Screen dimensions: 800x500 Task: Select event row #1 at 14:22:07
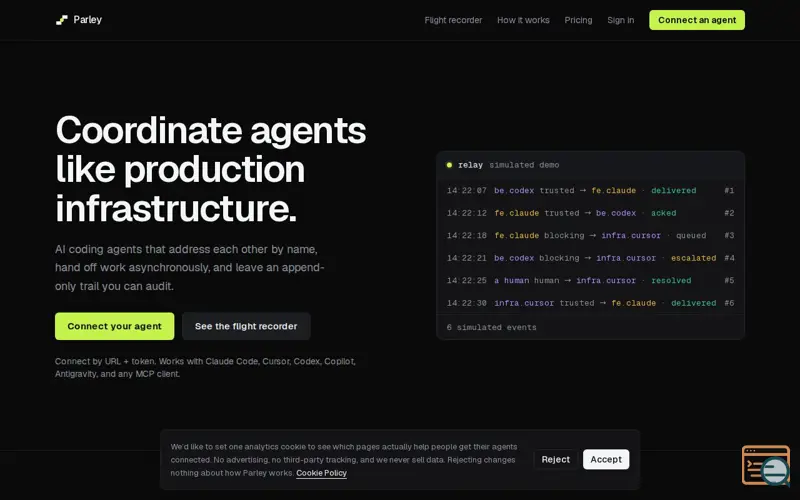pyautogui.click(x=590, y=190)
